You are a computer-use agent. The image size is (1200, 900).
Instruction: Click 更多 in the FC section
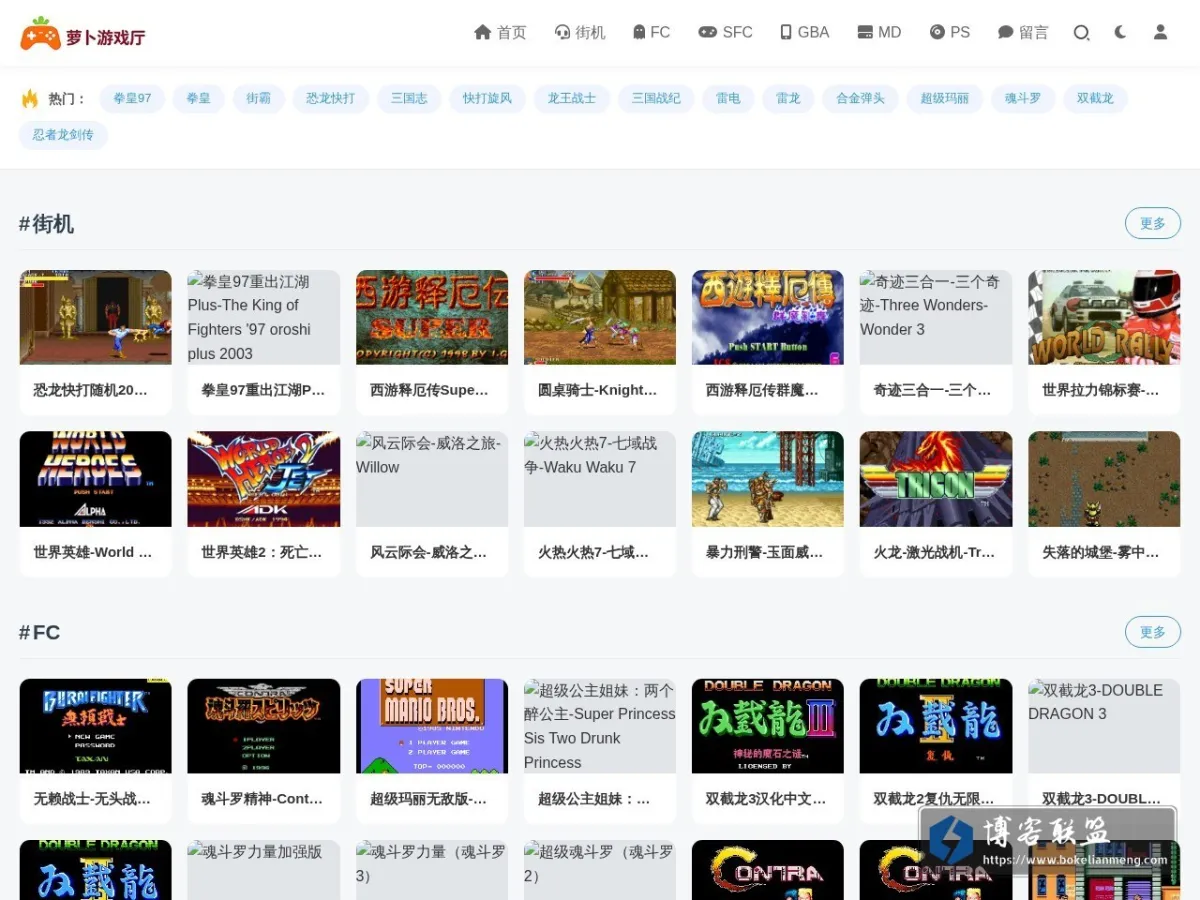pyautogui.click(x=1153, y=632)
